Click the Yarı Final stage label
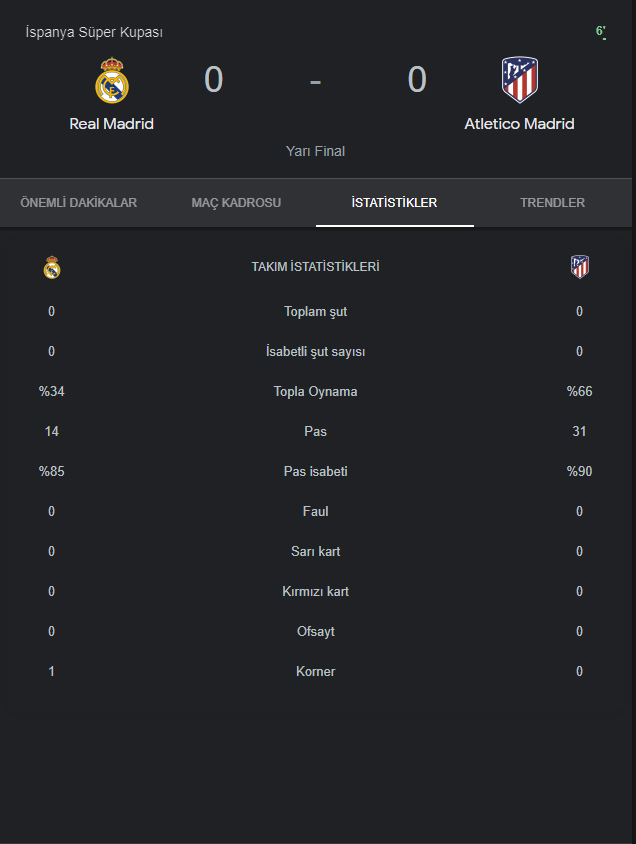This screenshot has height=844, width=636. (x=315, y=151)
